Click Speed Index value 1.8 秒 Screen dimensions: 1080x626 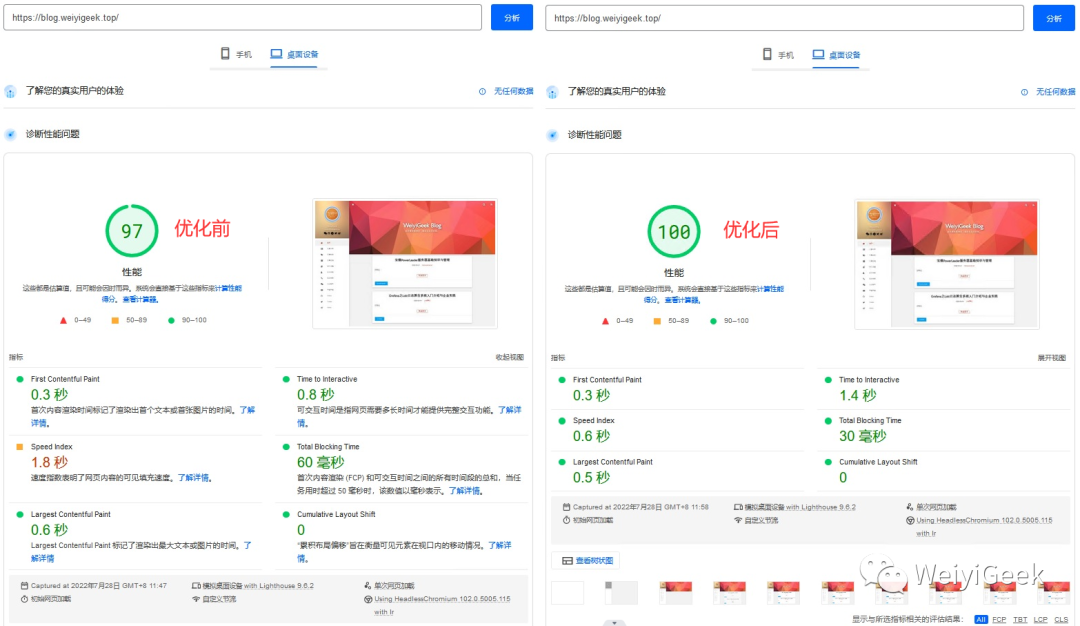click(50, 462)
